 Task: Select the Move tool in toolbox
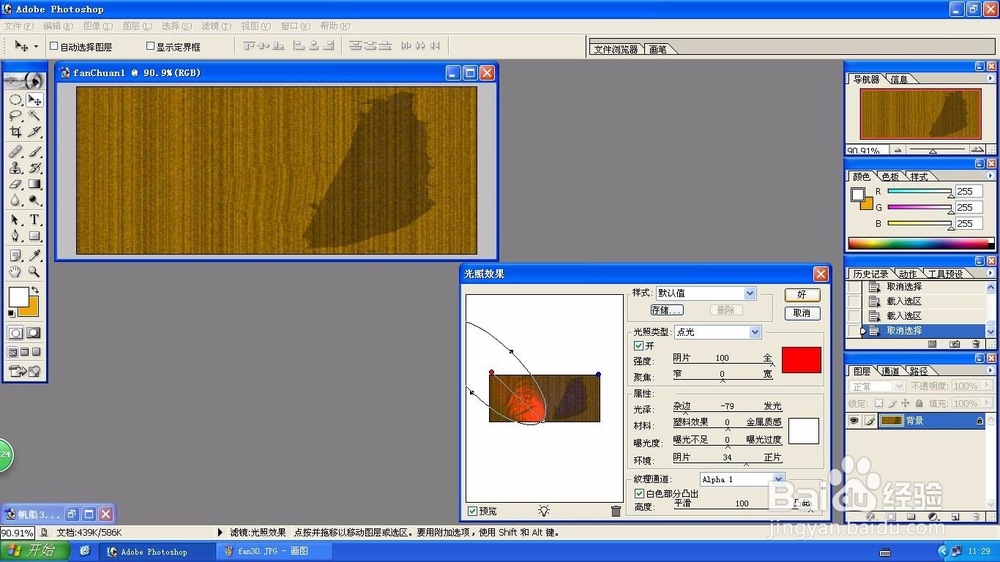tap(34, 100)
